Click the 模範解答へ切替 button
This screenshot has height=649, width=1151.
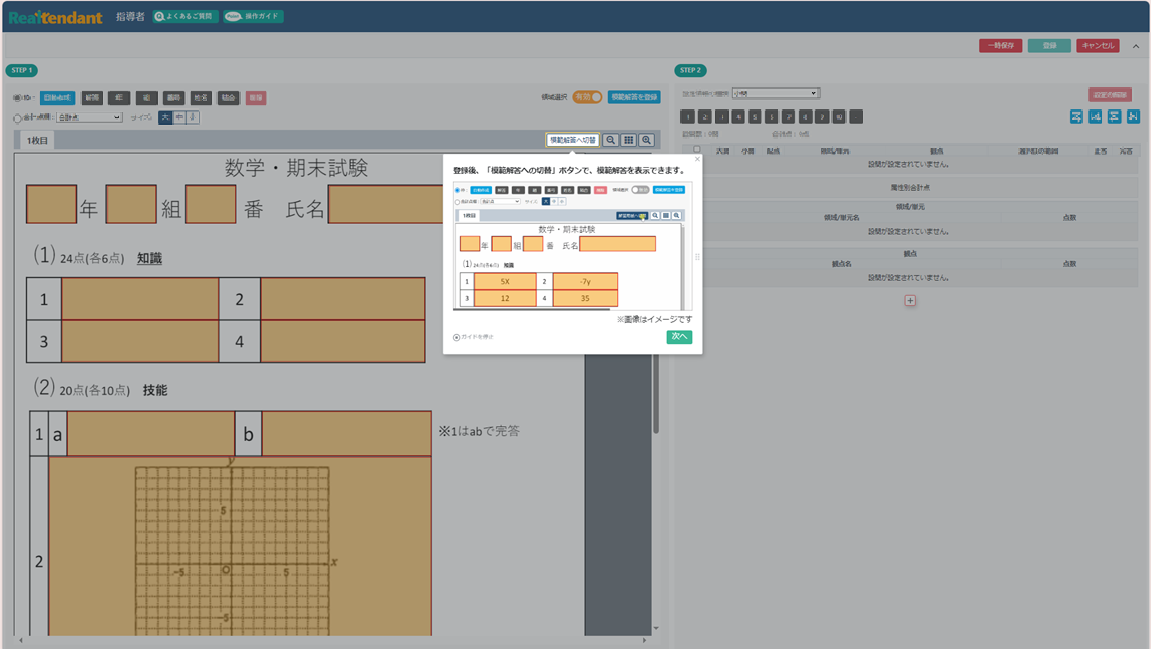point(572,141)
